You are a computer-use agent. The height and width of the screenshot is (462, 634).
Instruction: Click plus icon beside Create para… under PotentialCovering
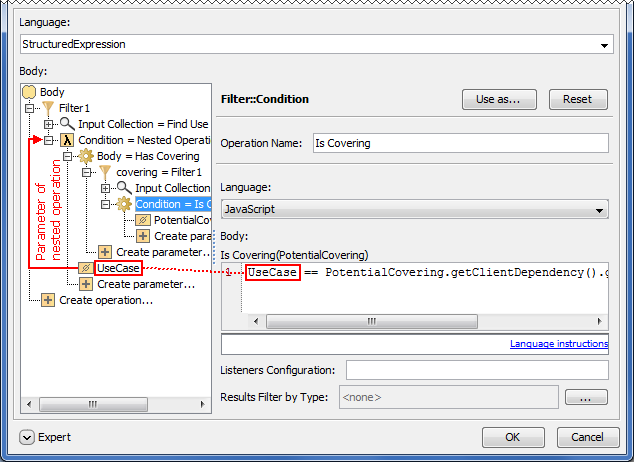143,236
